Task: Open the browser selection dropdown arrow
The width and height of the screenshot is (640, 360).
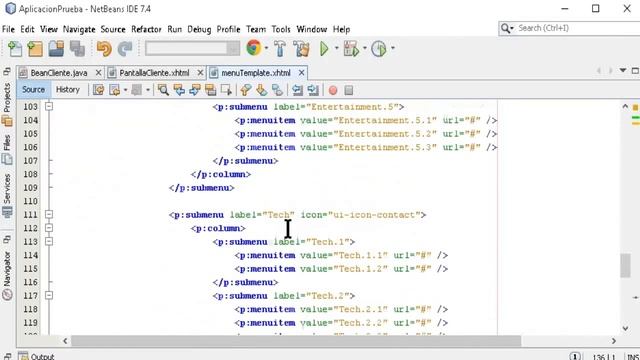Action: coord(267,48)
